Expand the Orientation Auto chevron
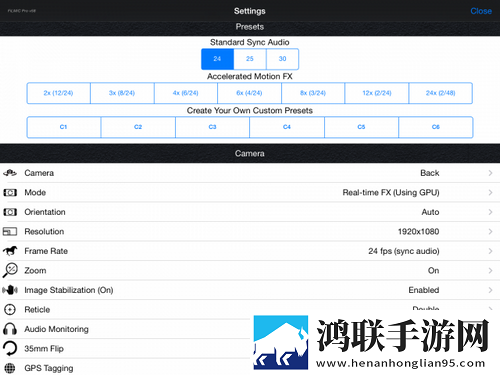Viewport: 500px width, 375px height. point(490,212)
